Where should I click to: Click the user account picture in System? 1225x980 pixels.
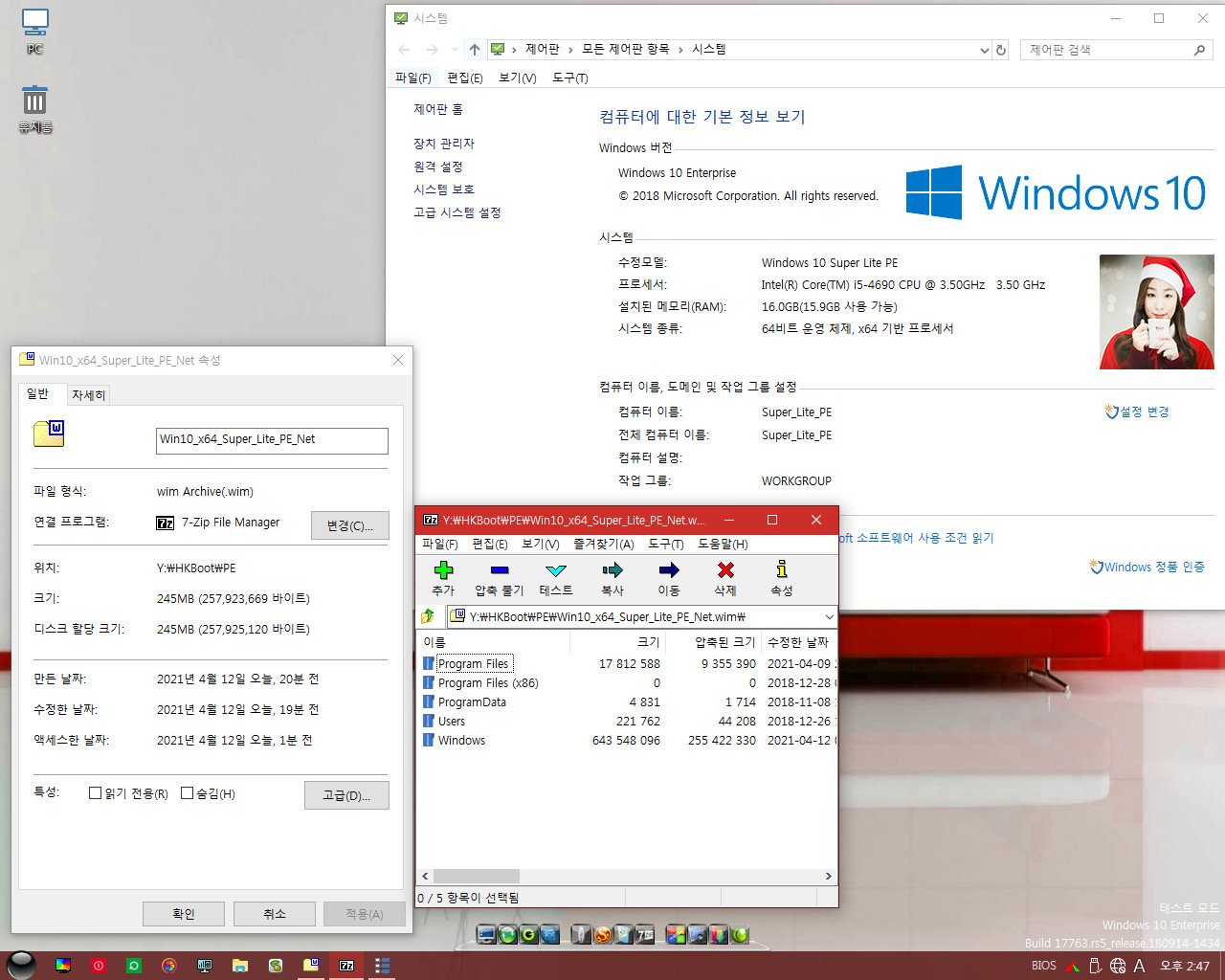click(x=1157, y=312)
